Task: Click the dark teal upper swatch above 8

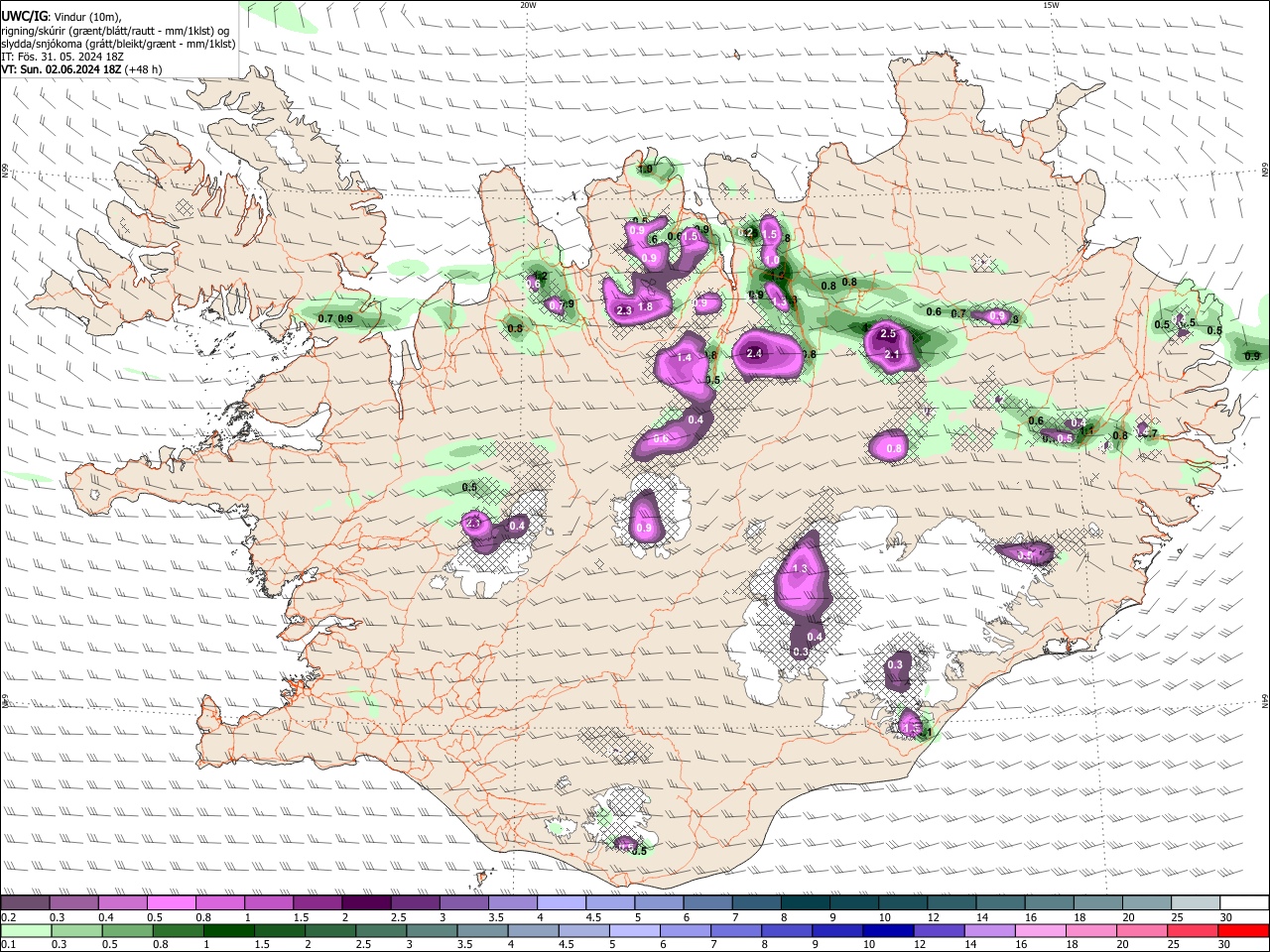Action: (x=806, y=903)
